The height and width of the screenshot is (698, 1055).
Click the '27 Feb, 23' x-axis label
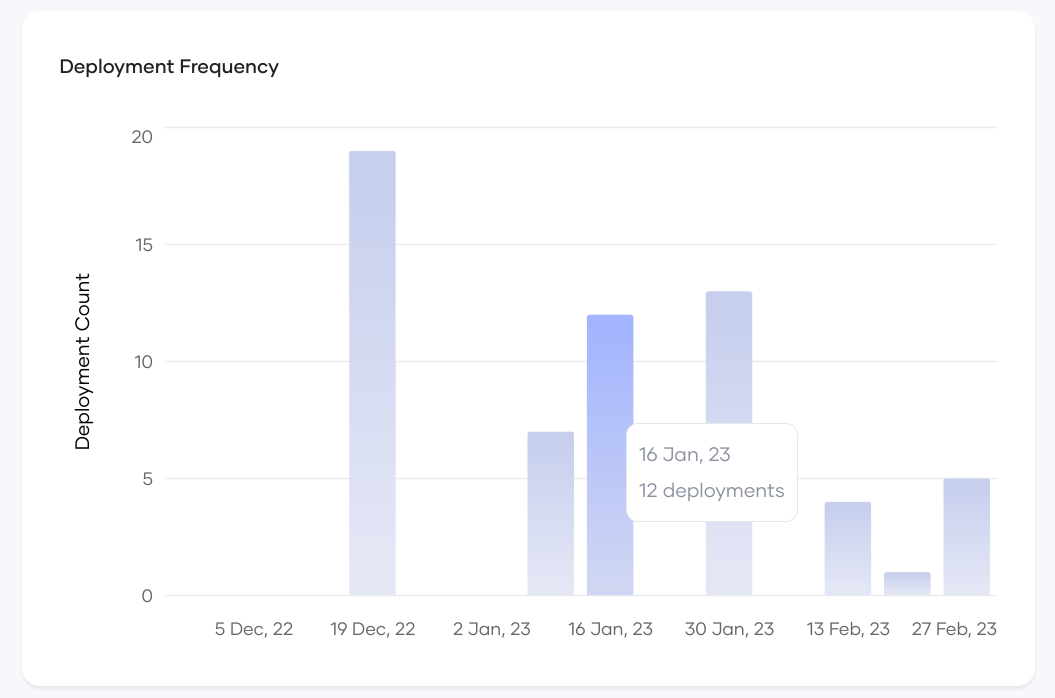954,629
